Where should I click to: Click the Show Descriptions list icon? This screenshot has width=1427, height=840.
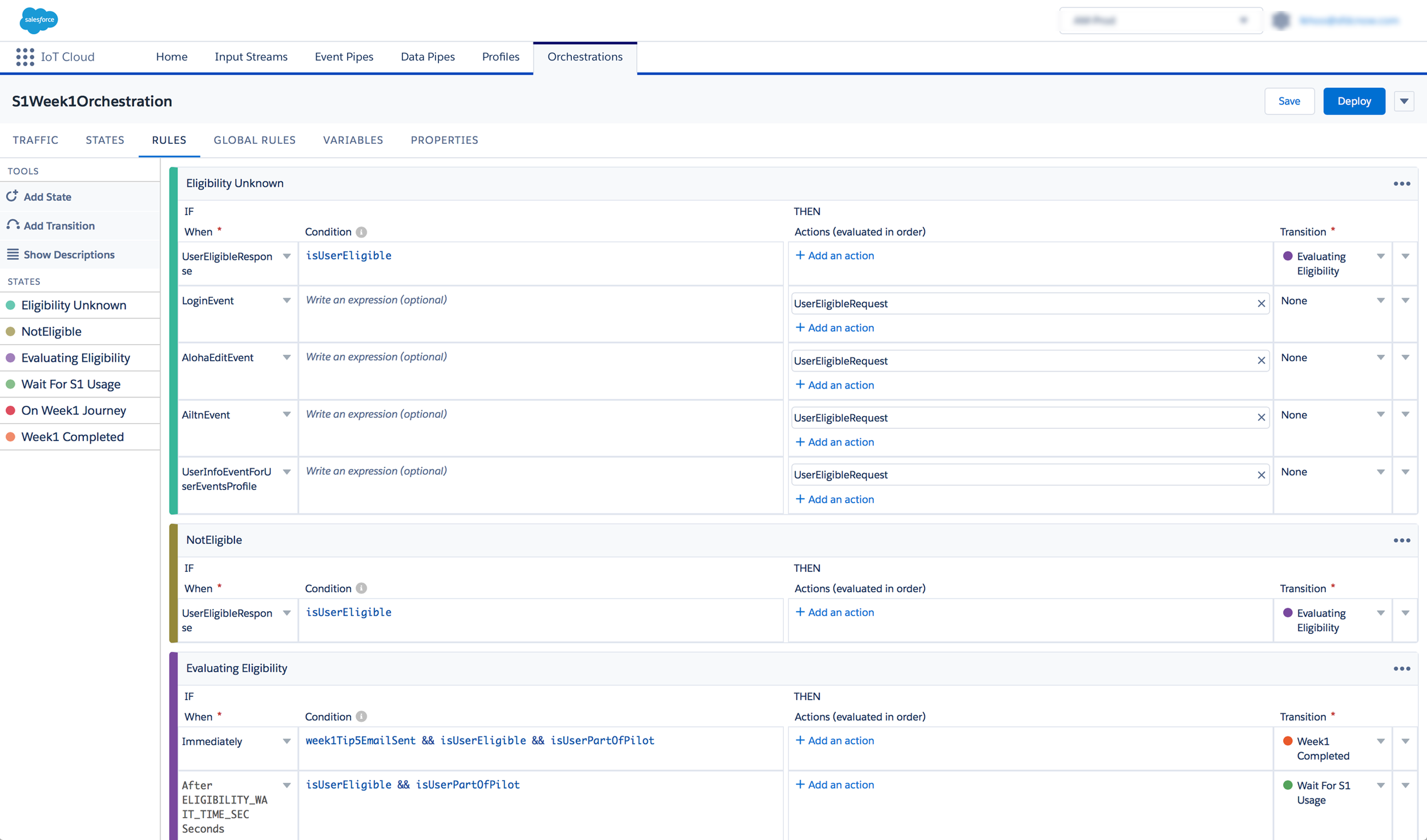pyautogui.click(x=13, y=254)
